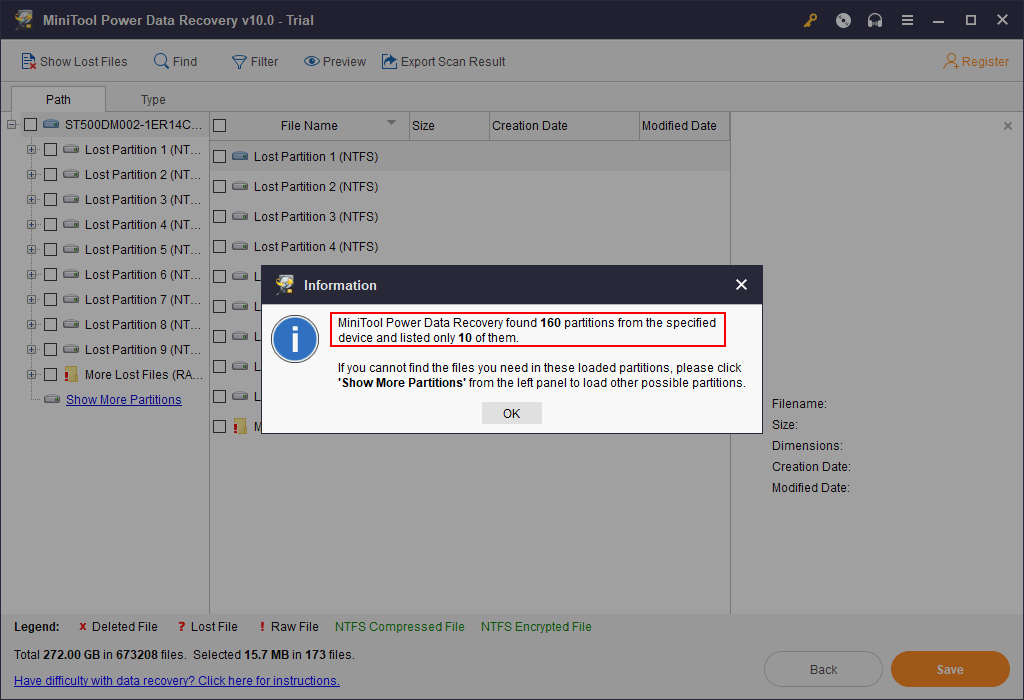Select More Lost Files (RAW) tree item
This screenshot has height=700, width=1024.
[x=144, y=375]
